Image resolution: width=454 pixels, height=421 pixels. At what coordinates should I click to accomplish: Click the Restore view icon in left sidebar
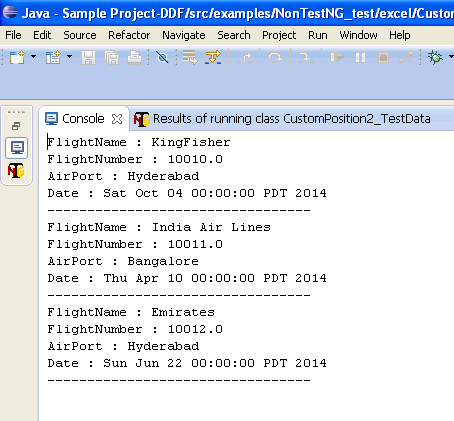pos(16,126)
